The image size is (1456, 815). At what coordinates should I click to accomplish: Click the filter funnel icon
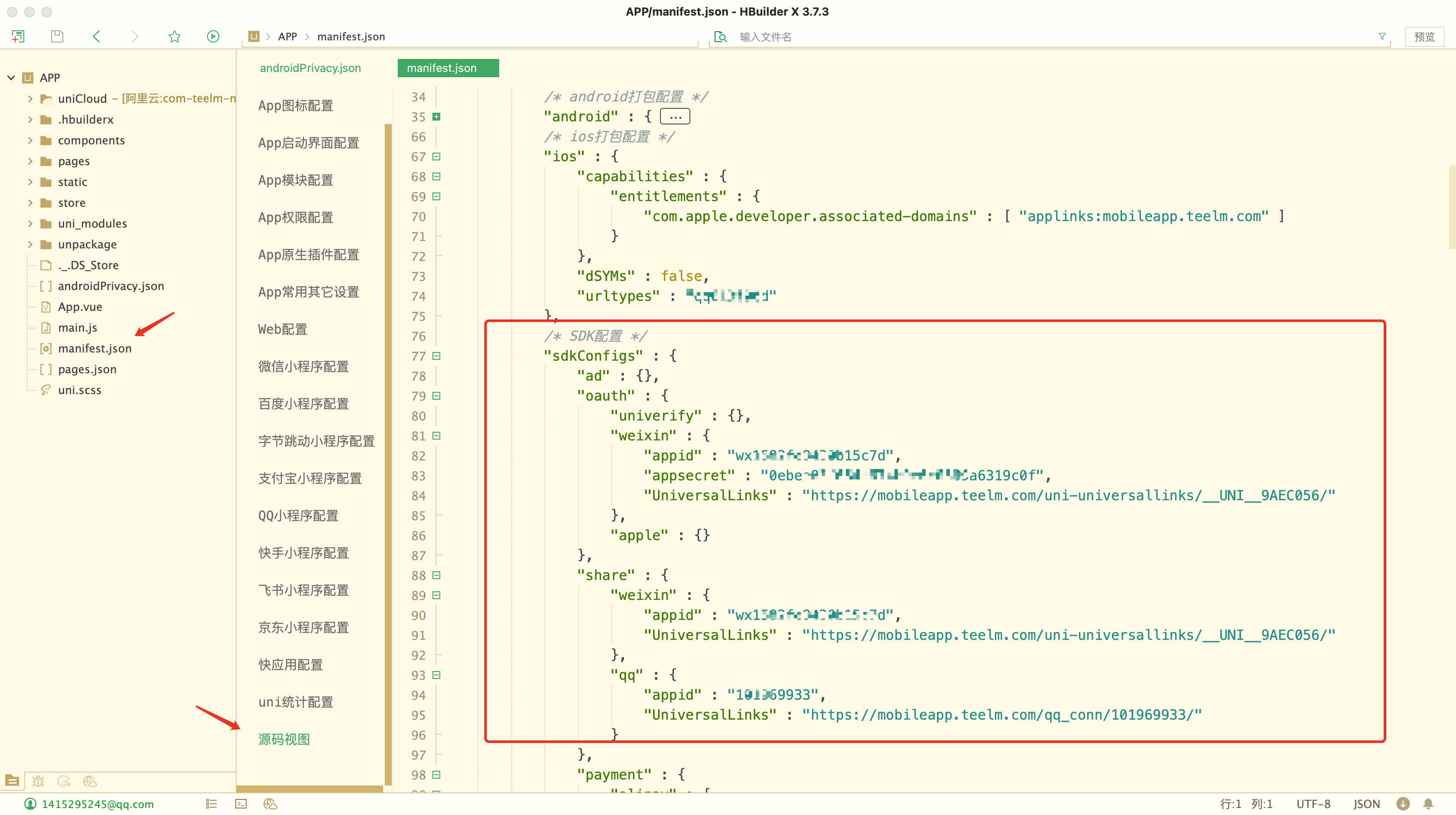1382,37
